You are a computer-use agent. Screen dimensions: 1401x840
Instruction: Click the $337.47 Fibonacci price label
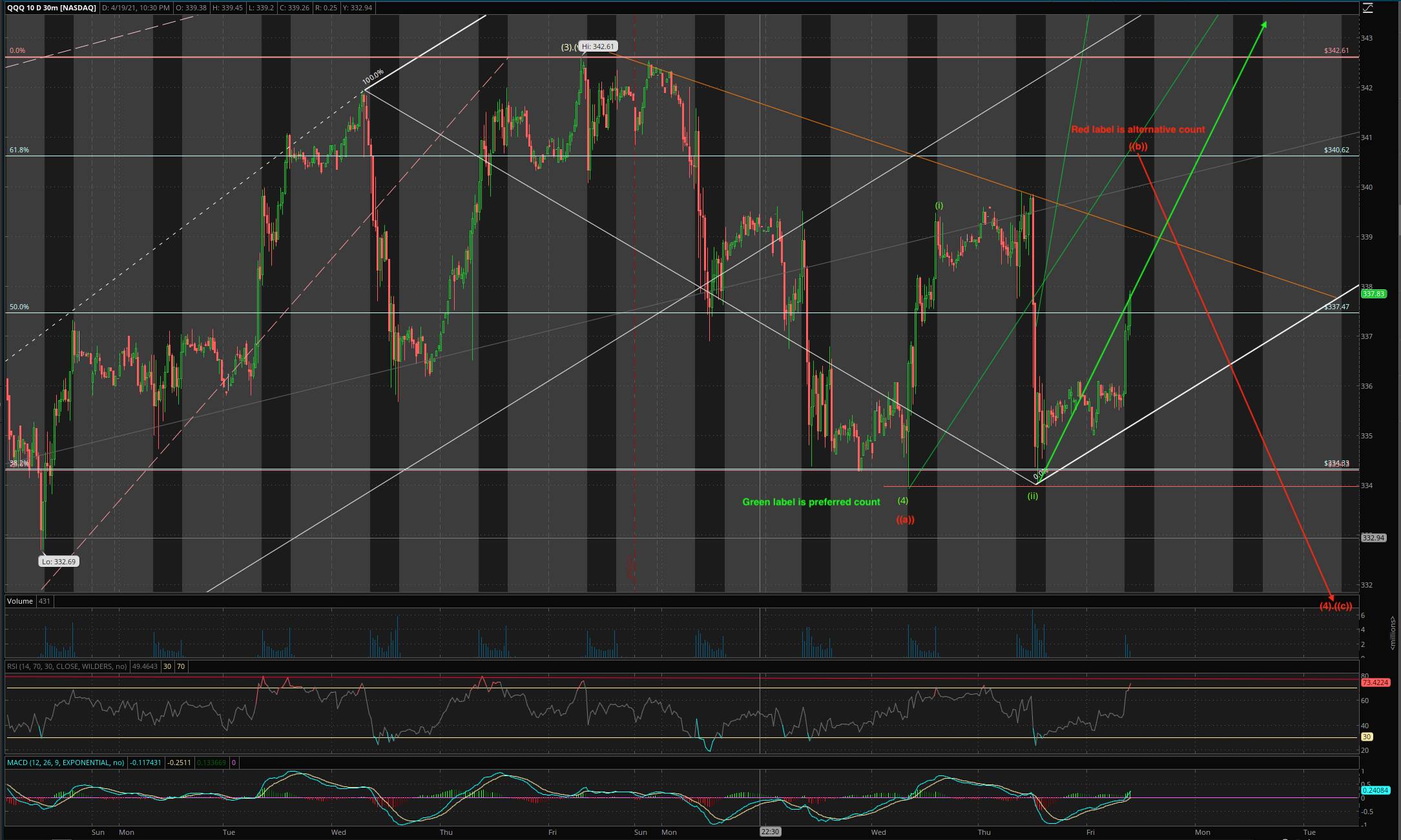[x=1336, y=307]
